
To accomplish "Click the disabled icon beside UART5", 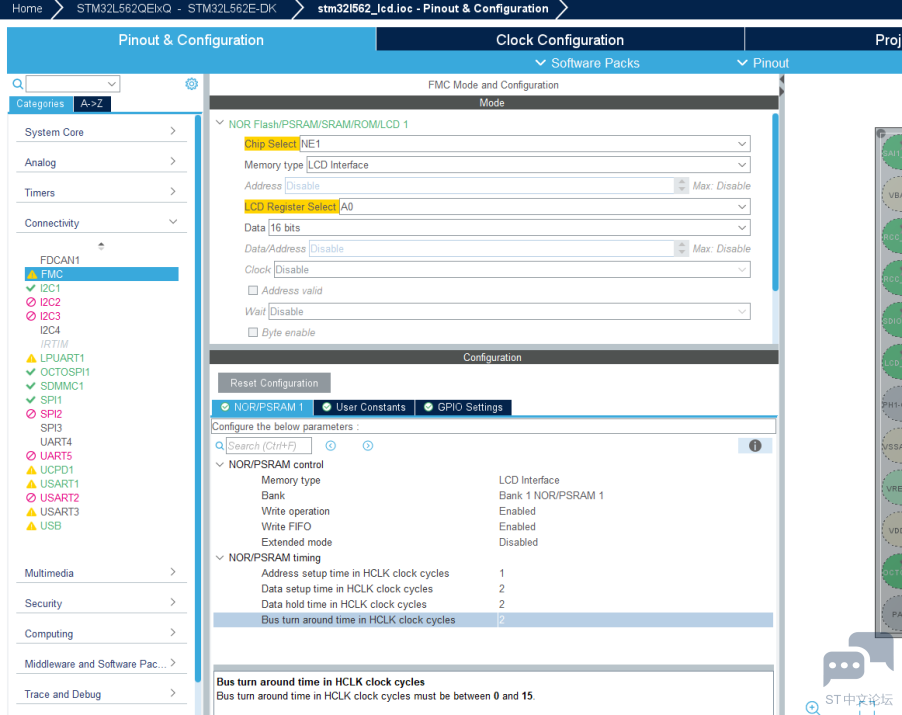I will tap(31, 456).
